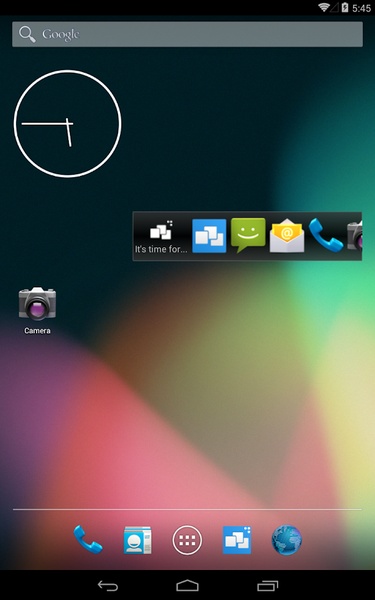Tap the battery charging status icon
The height and width of the screenshot is (600, 375).
345,7
